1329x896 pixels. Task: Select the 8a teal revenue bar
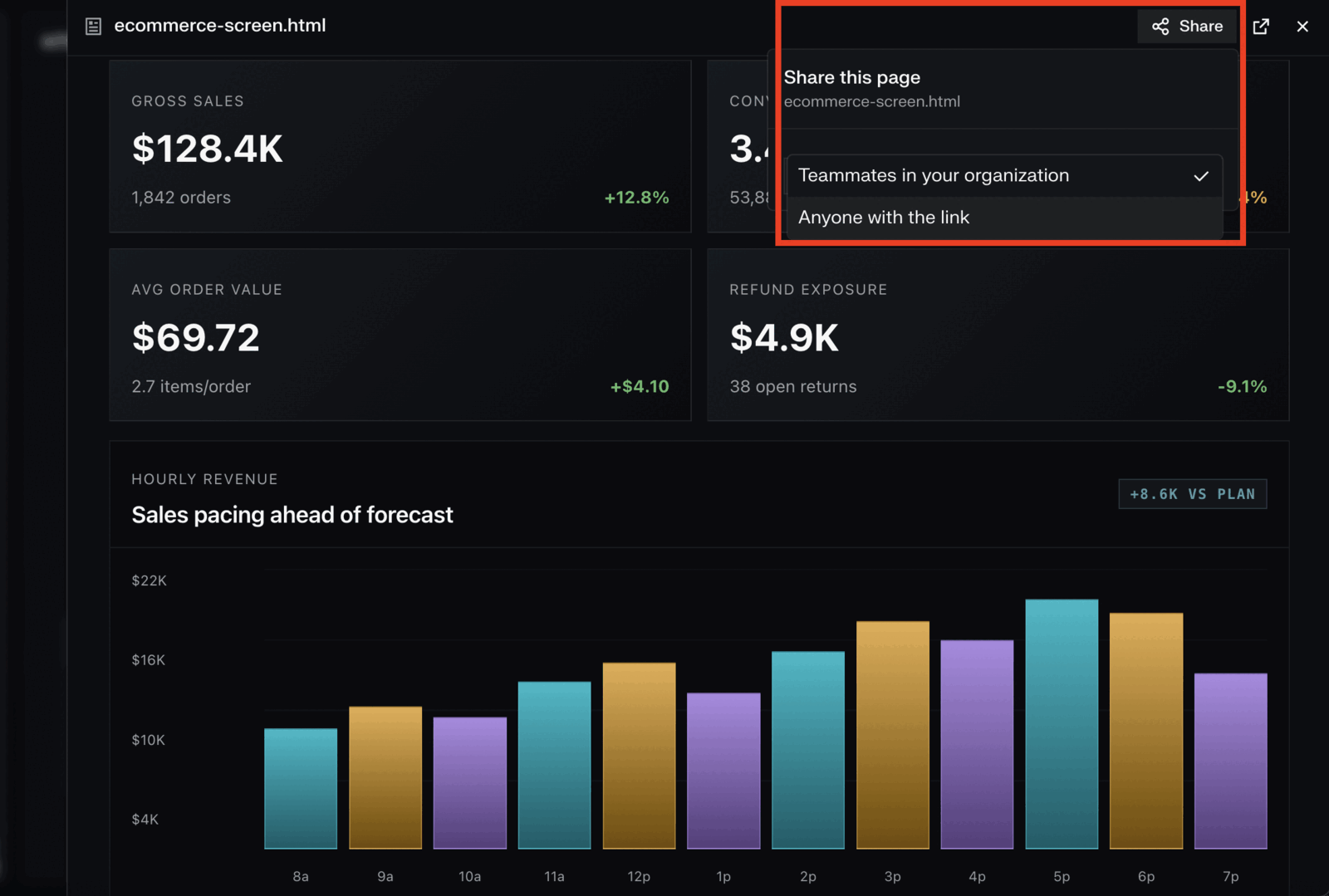tap(301, 789)
